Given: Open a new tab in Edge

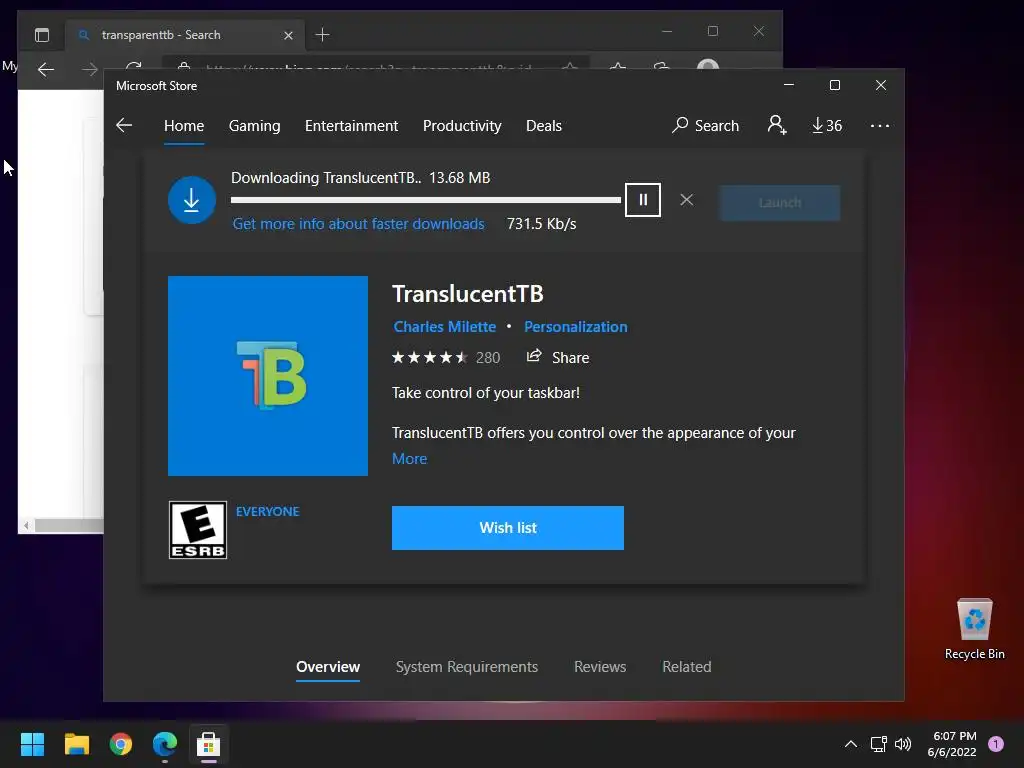Looking at the screenshot, I should [x=323, y=35].
